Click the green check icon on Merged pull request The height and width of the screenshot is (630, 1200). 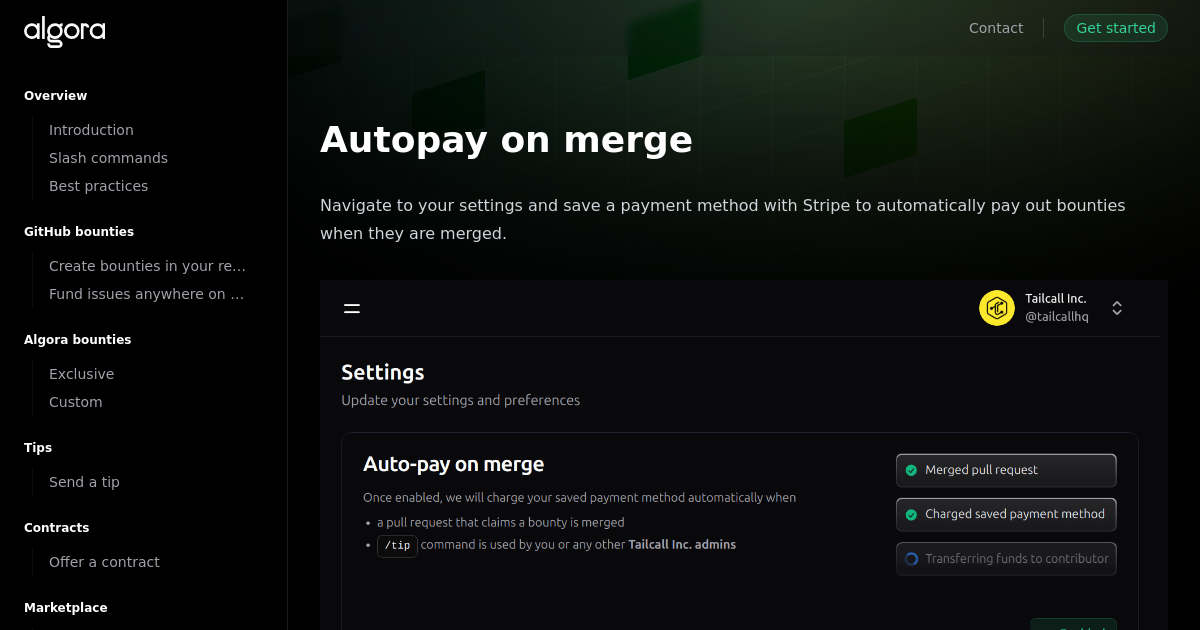(913, 470)
